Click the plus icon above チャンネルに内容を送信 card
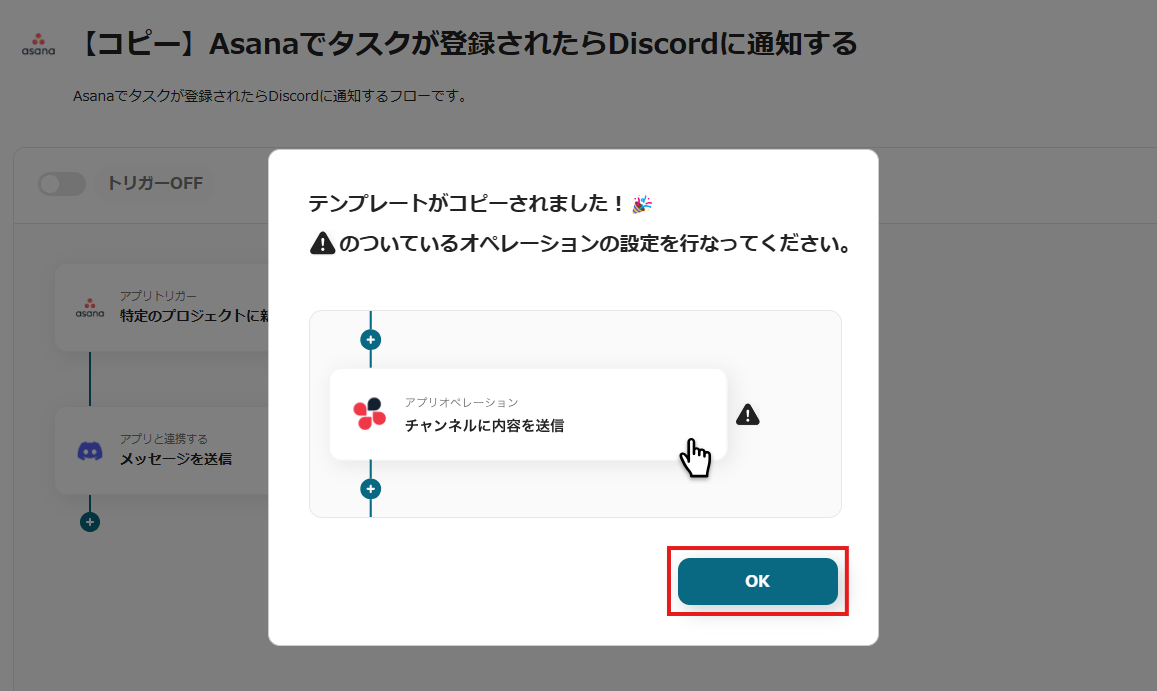The image size is (1157, 691). tap(370, 340)
